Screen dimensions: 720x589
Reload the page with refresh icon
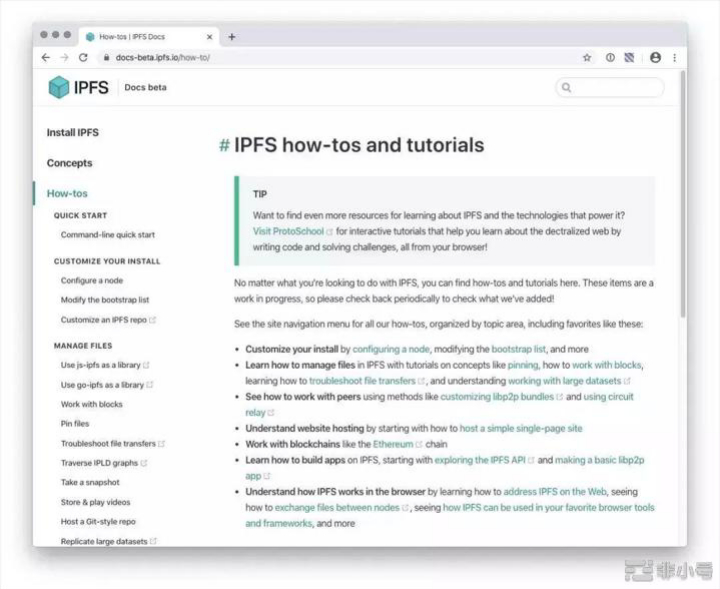(83, 57)
